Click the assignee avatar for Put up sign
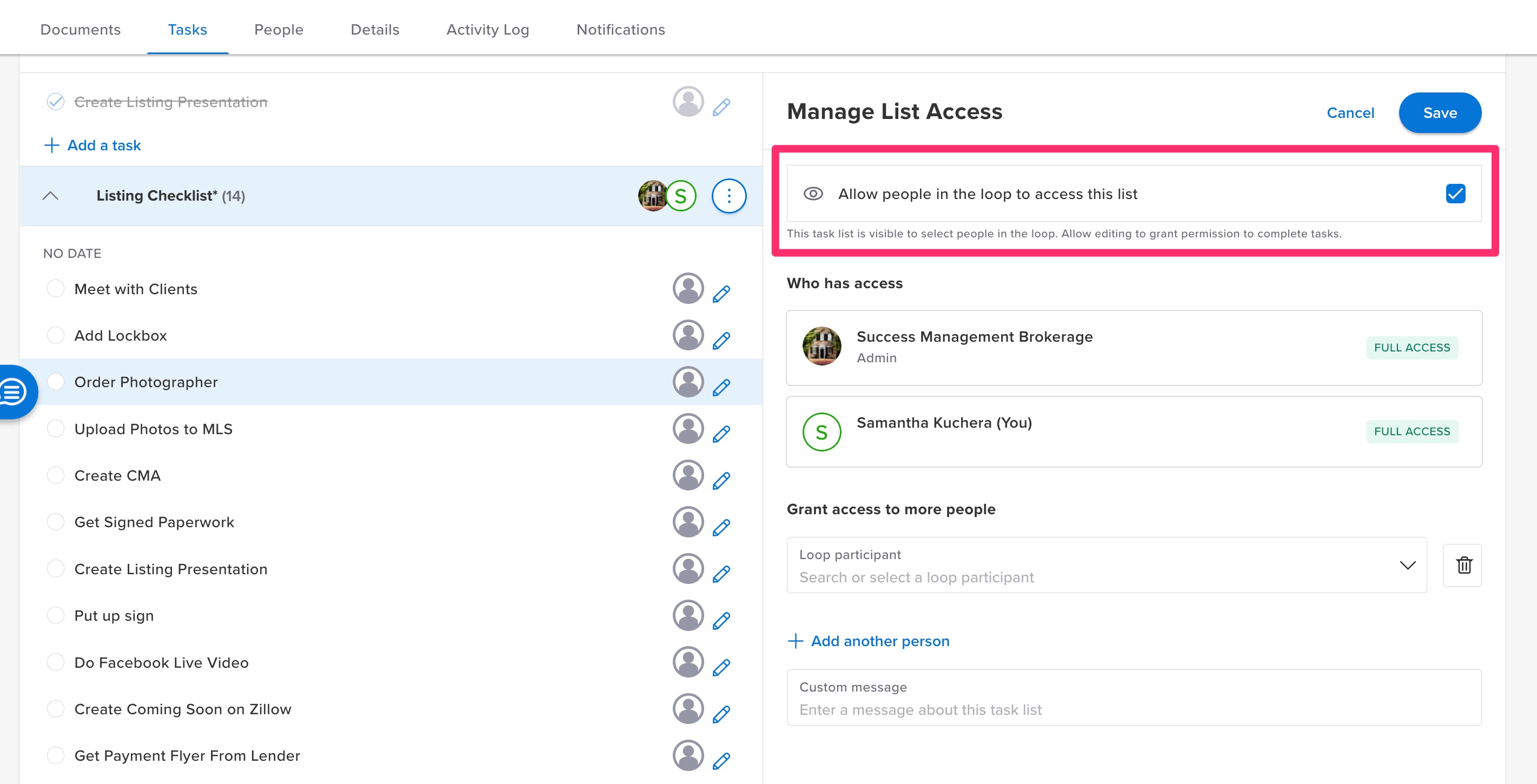The width and height of the screenshot is (1537, 784). click(x=687, y=615)
